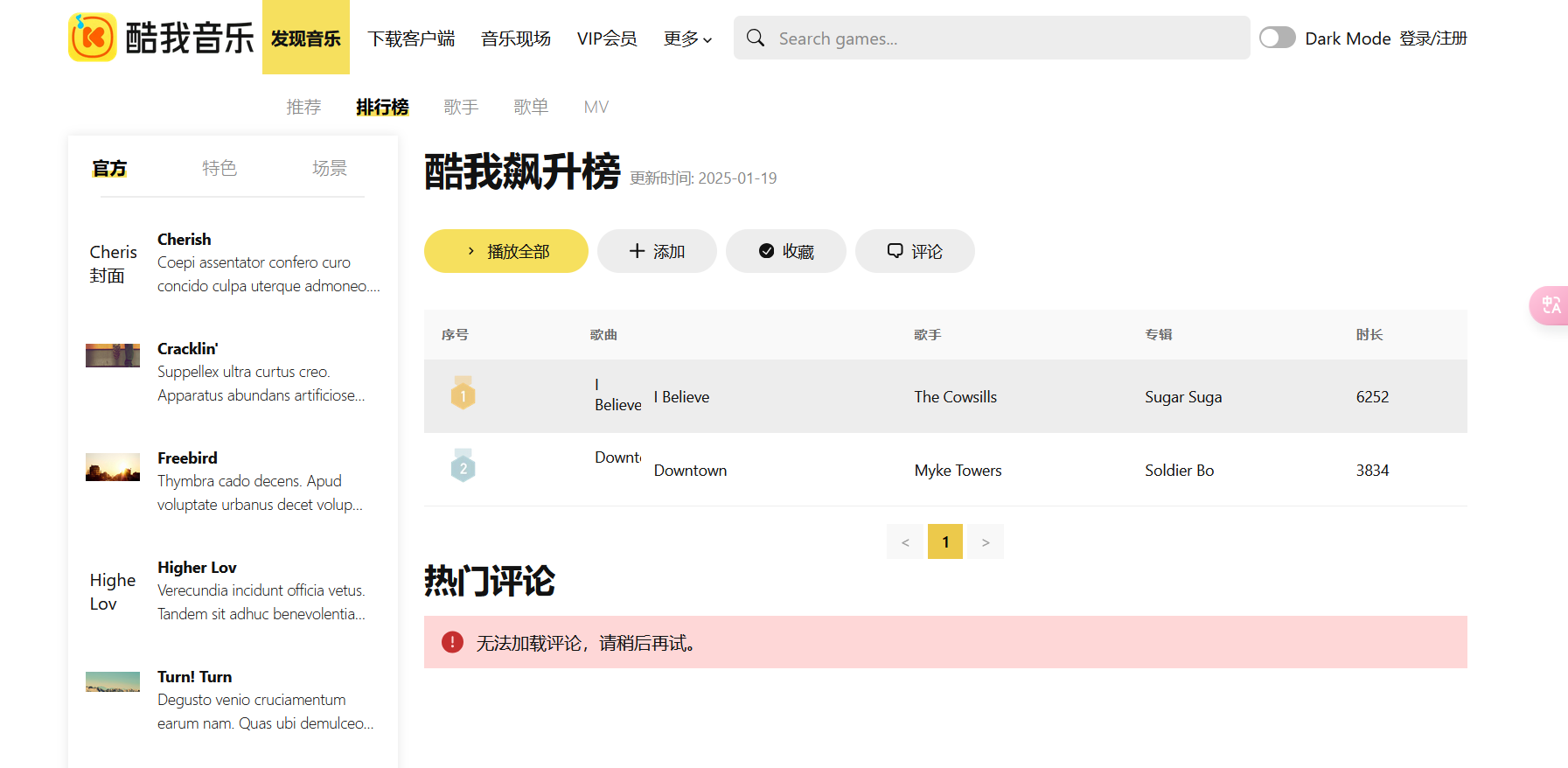Go to next page arrow

986,541
